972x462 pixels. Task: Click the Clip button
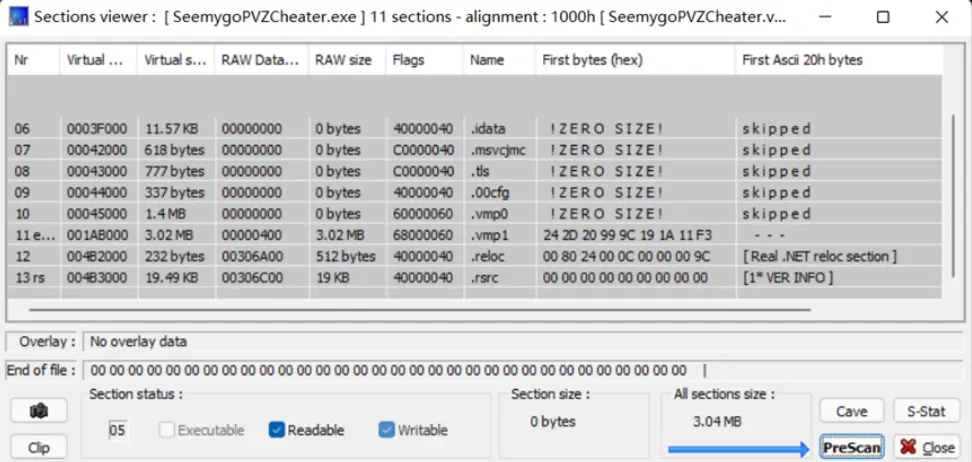pyautogui.click(x=38, y=447)
